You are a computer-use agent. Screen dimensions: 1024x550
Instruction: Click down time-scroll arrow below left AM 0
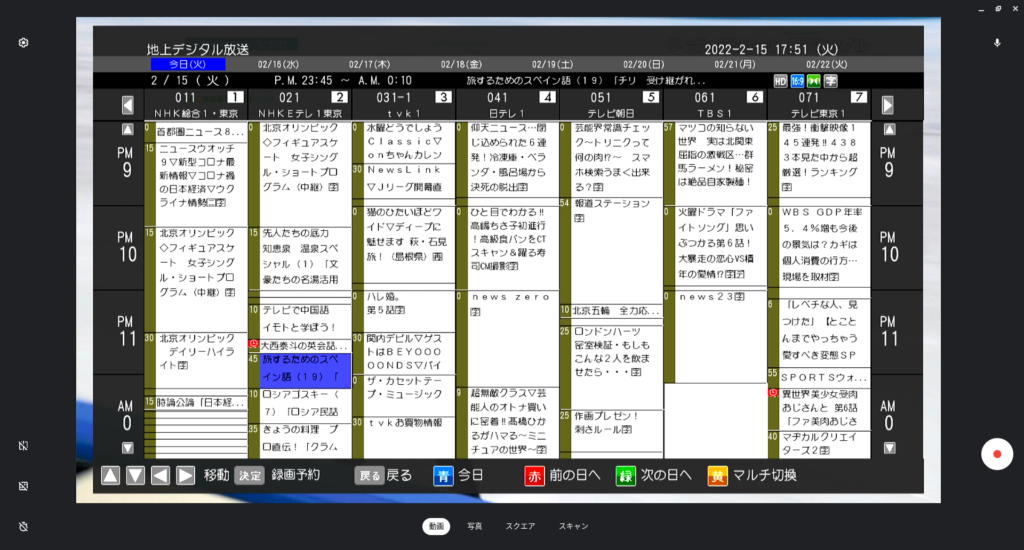(x=128, y=448)
